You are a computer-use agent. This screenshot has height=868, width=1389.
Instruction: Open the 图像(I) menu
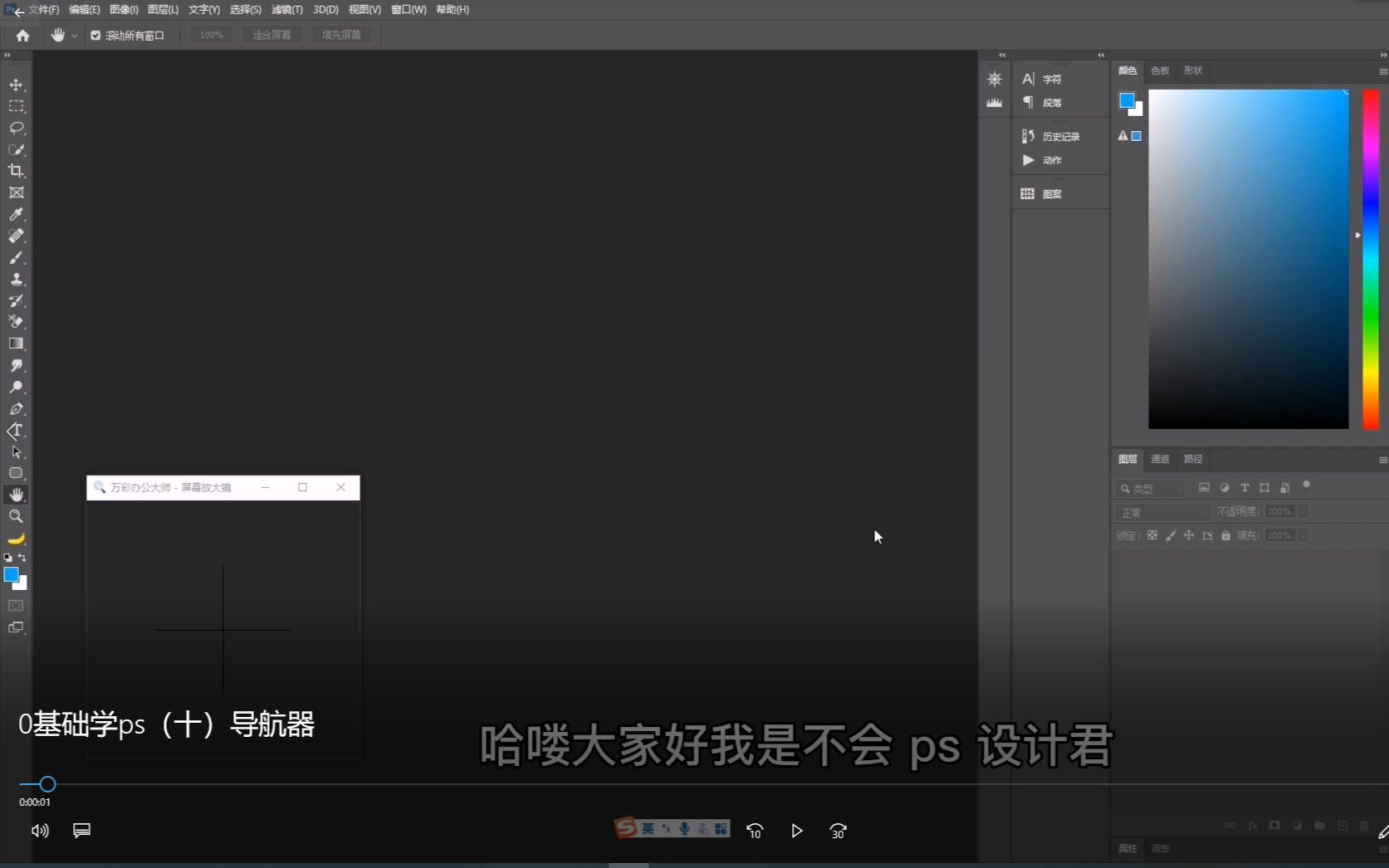[124, 10]
